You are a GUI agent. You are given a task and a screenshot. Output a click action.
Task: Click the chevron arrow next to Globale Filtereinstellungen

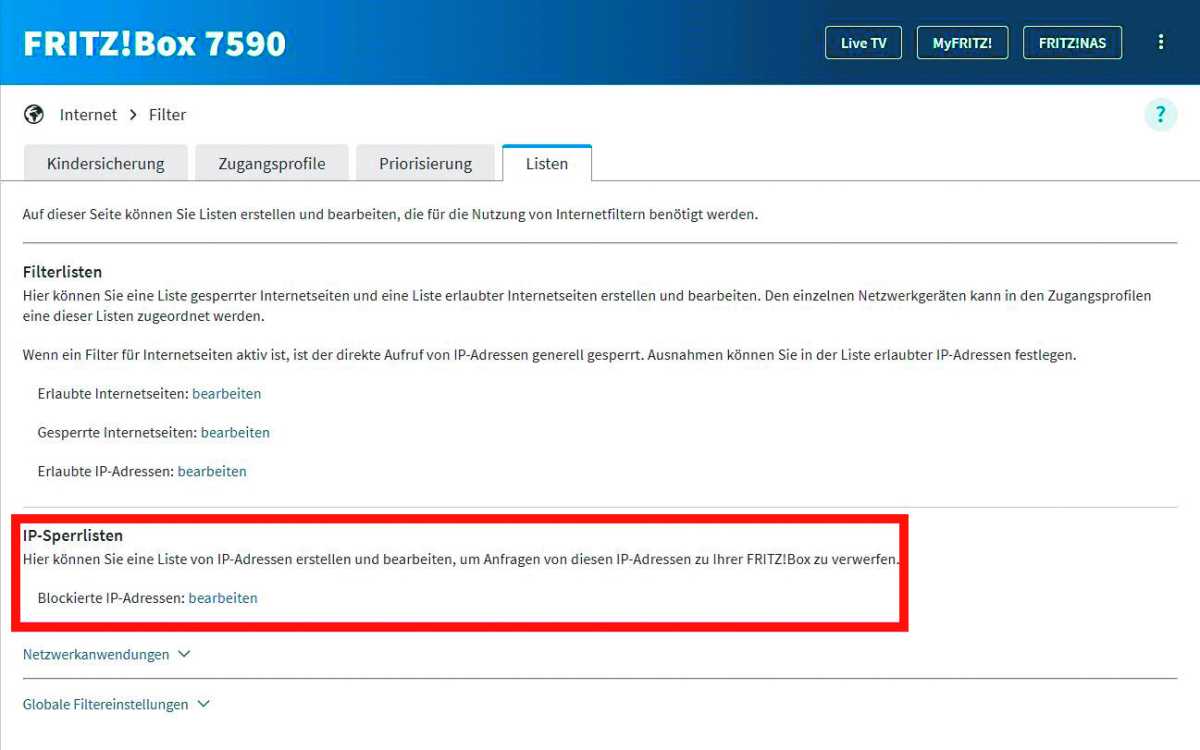204,704
